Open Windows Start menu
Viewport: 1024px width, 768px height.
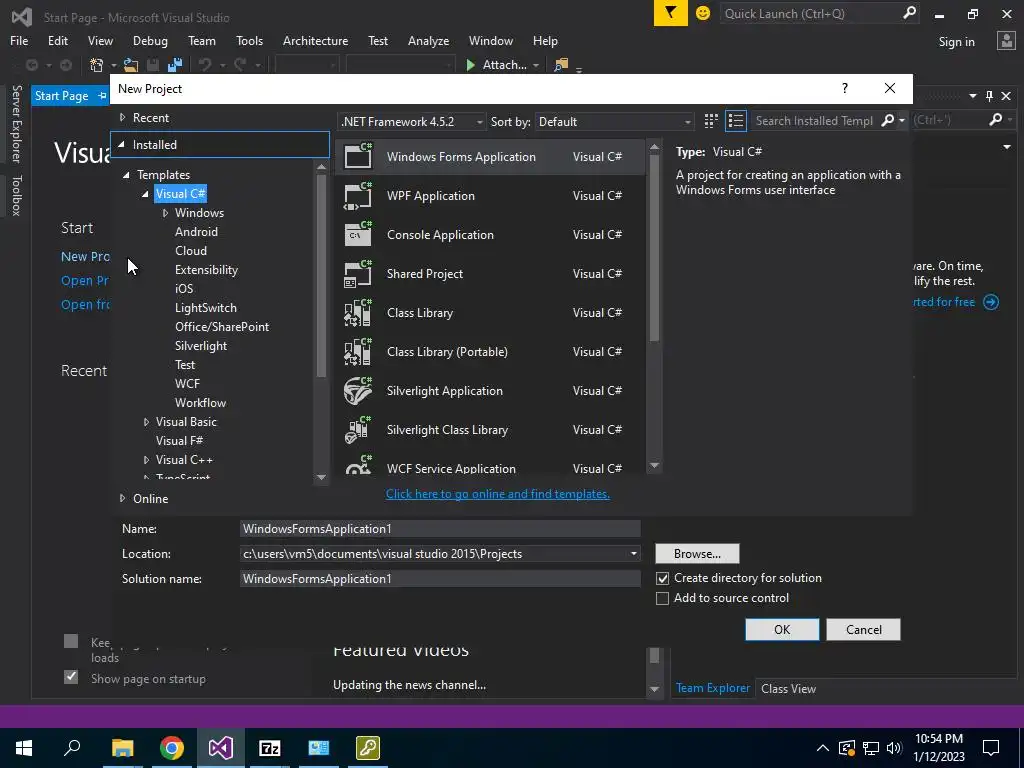pos(24,748)
